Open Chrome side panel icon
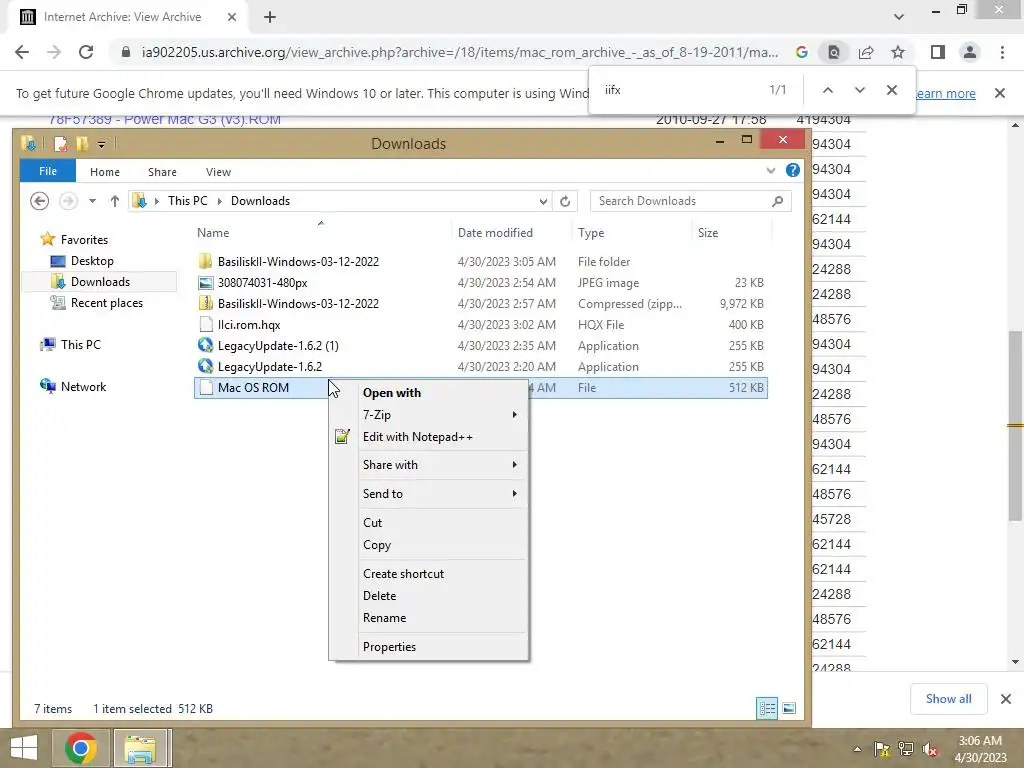The height and width of the screenshot is (768, 1024). pos(938,52)
